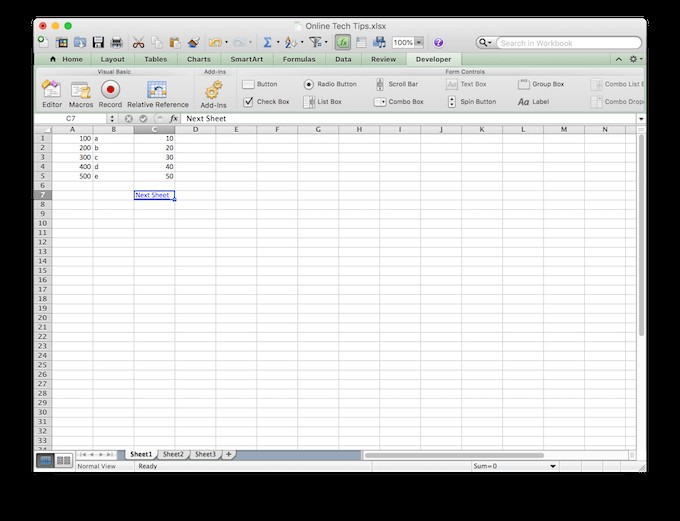
Task: Open the Sheet3 worksheet tab
Action: pyautogui.click(x=205, y=454)
